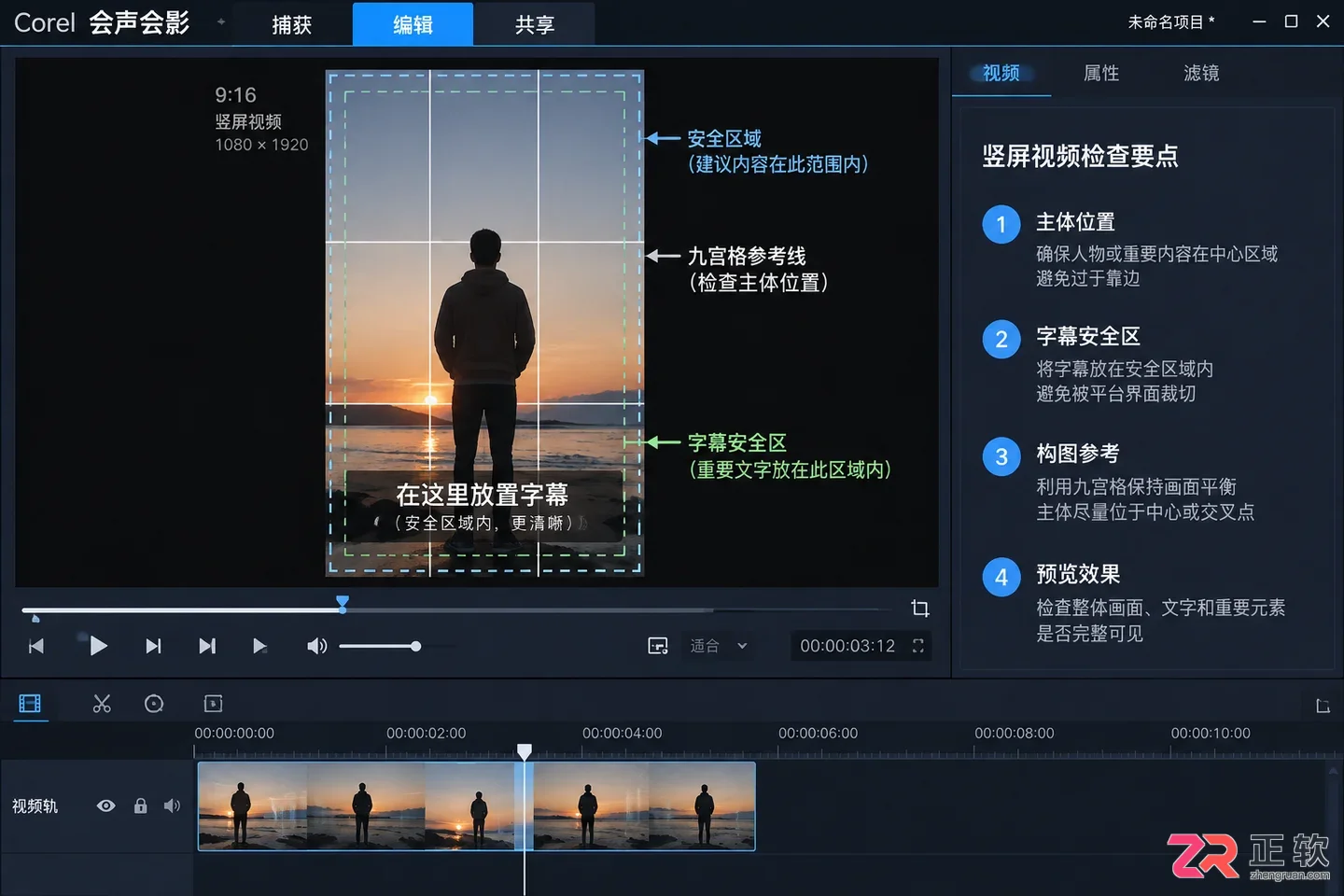Jump to the end of the clip
The image size is (1344, 896).
tap(207, 646)
